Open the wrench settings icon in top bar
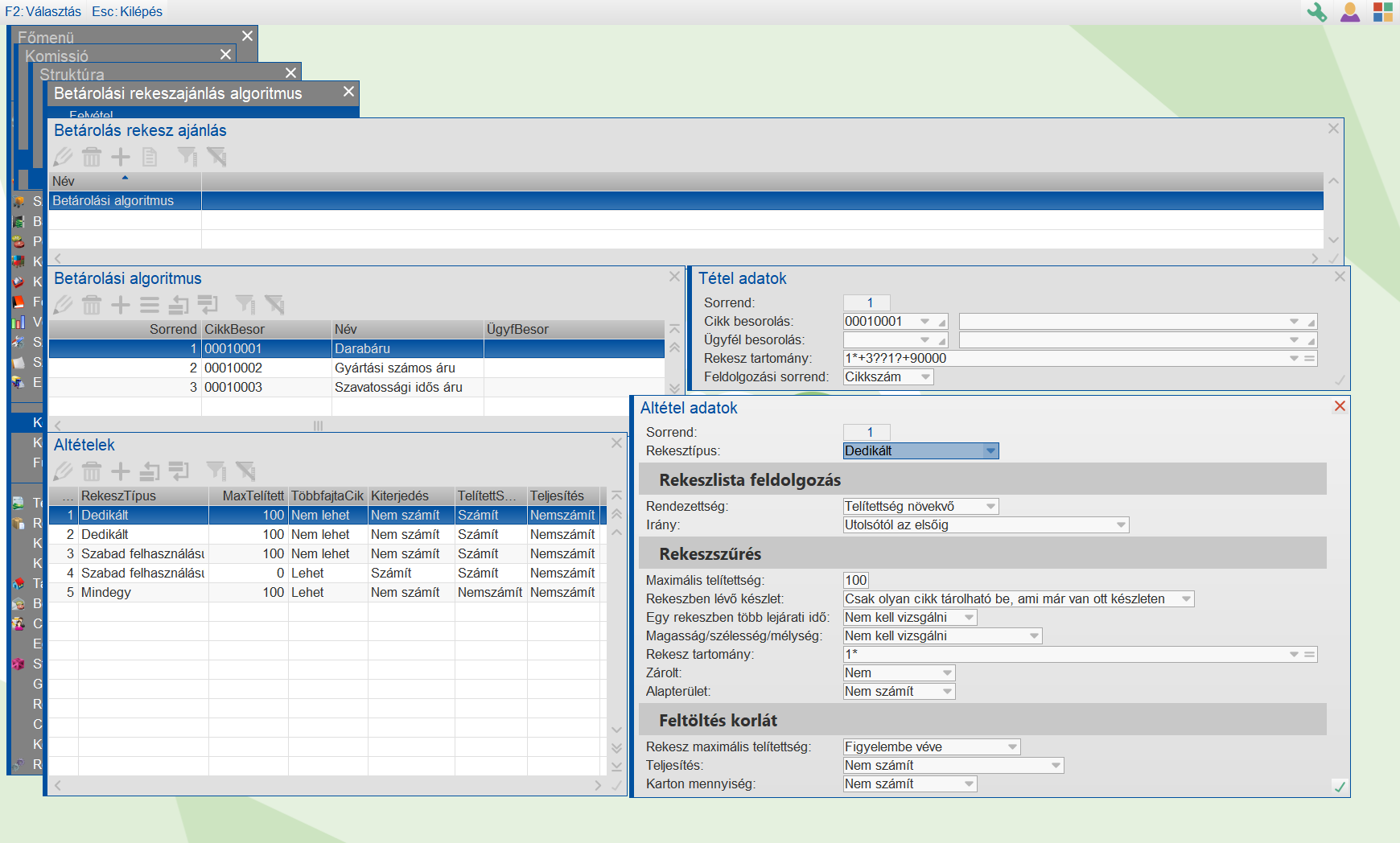1400x843 pixels. pyautogui.click(x=1316, y=12)
